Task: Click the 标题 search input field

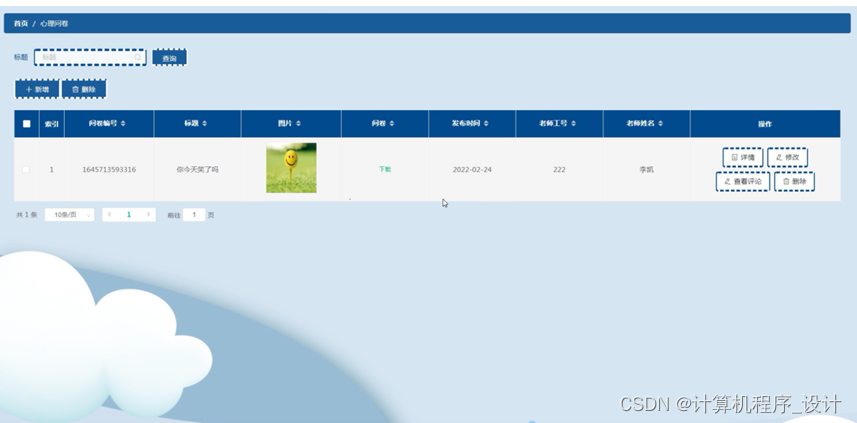Action: coord(90,57)
